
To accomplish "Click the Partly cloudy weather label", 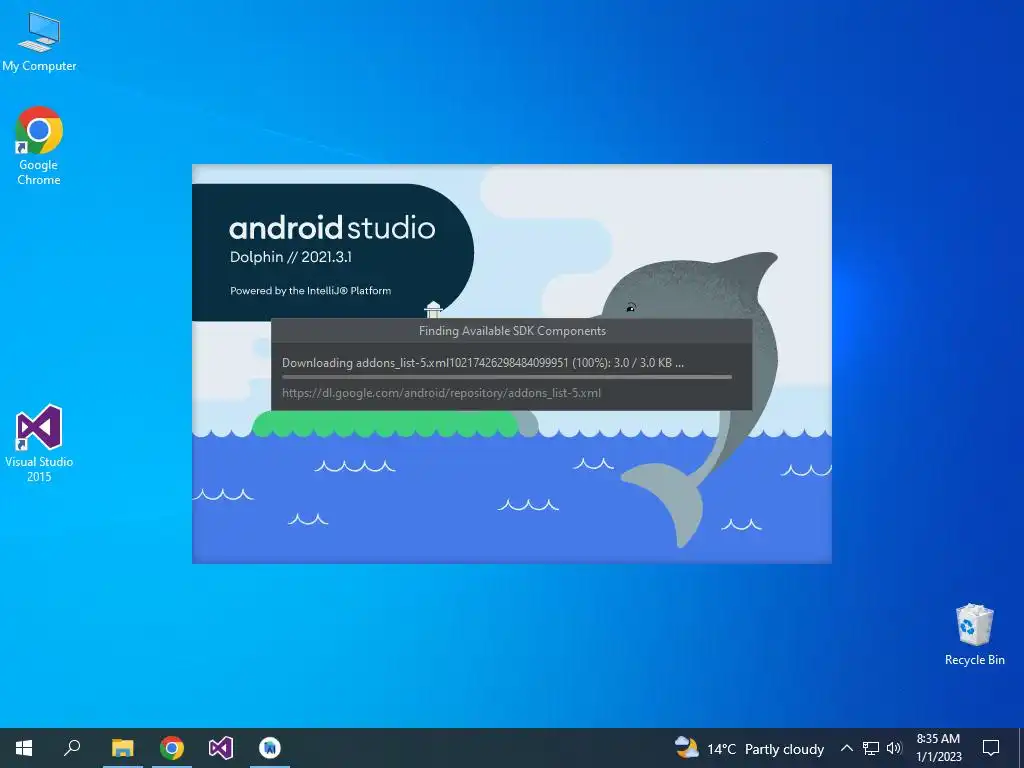I will (x=784, y=749).
